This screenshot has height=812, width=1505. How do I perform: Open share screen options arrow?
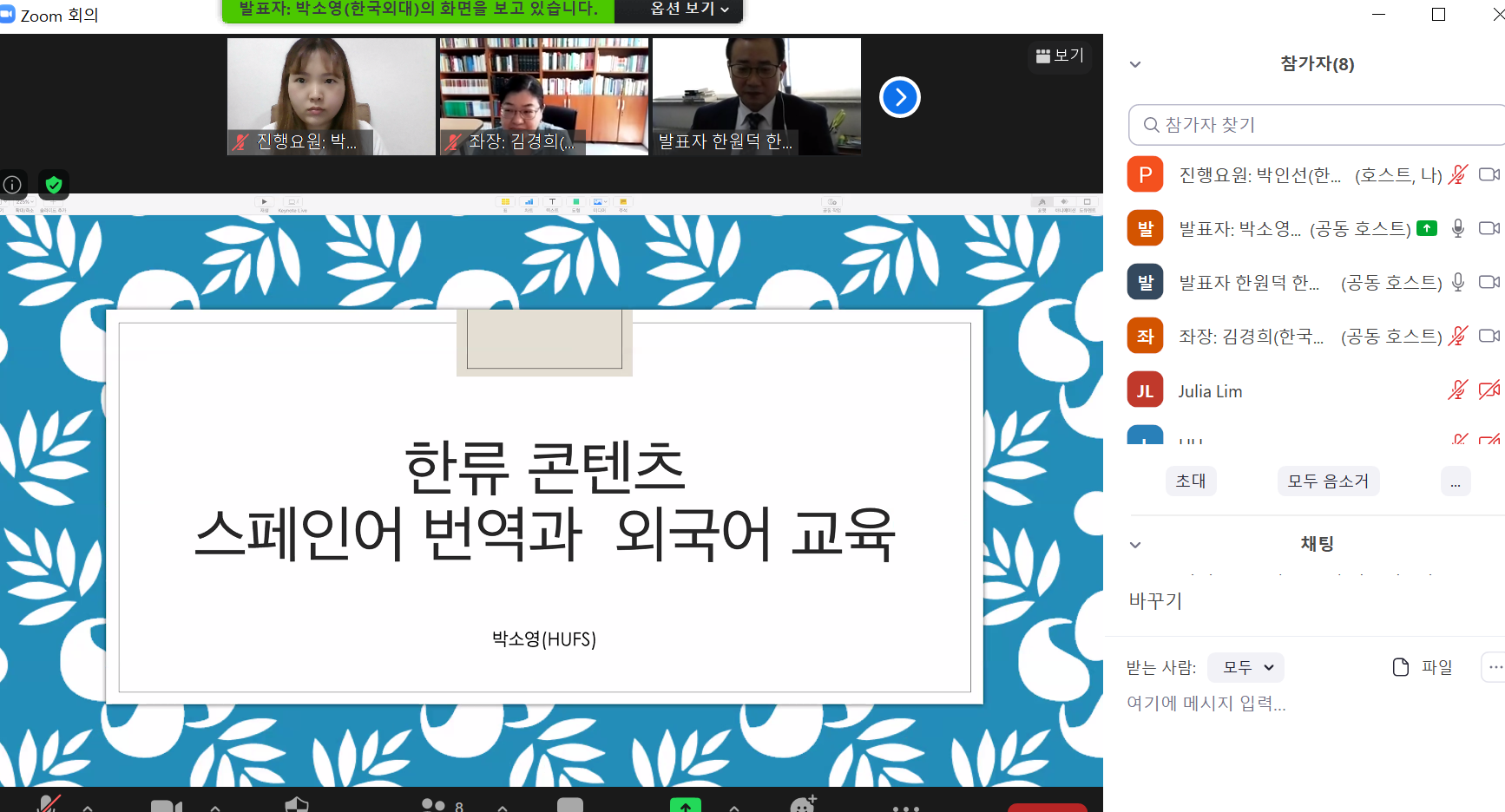click(734, 808)
